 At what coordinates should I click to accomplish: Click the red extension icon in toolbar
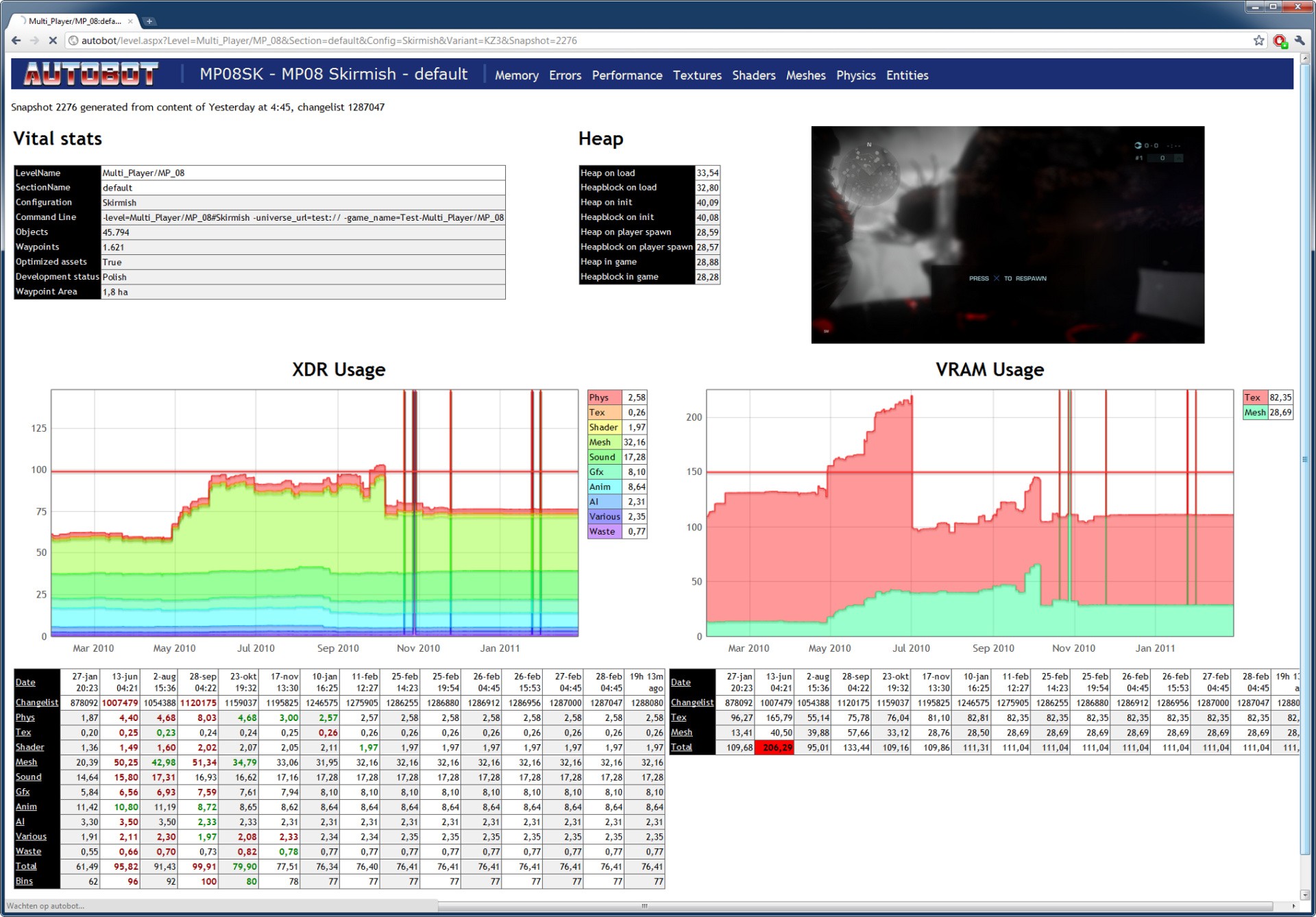tap(1279, 41)
